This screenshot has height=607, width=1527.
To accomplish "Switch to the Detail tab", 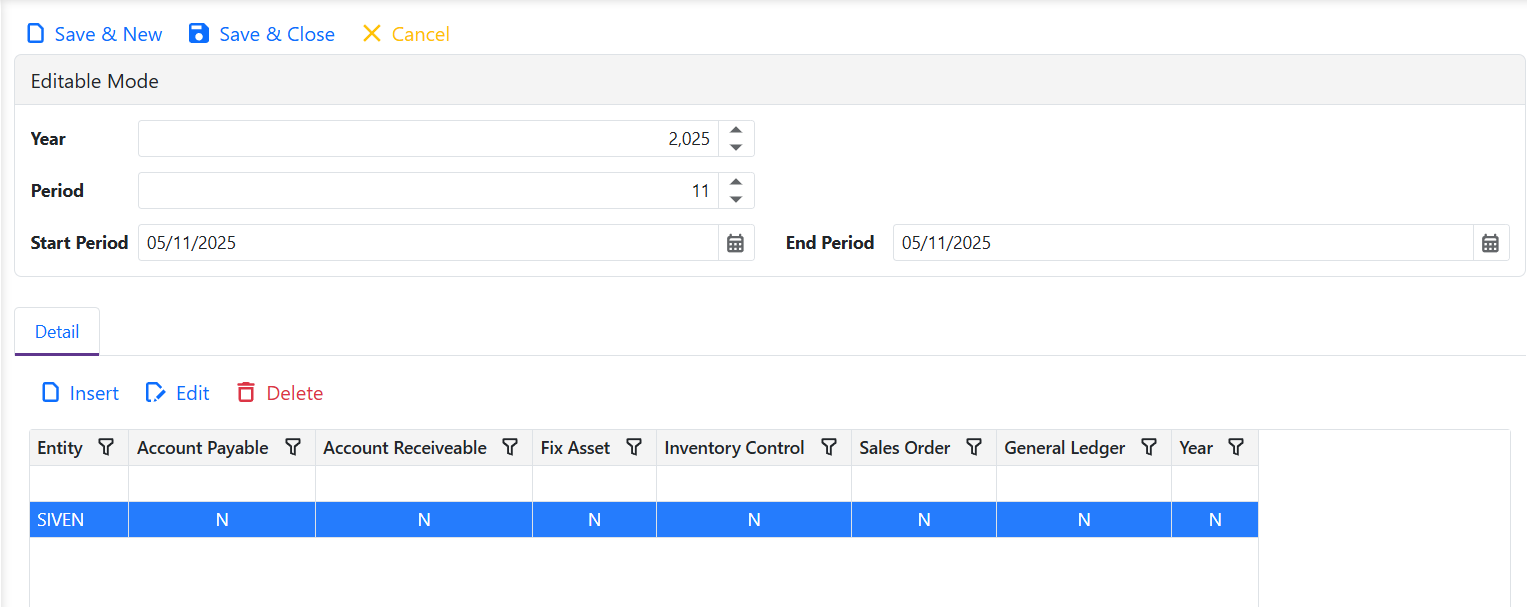I will pyautogui.click(x=57, y=332).
